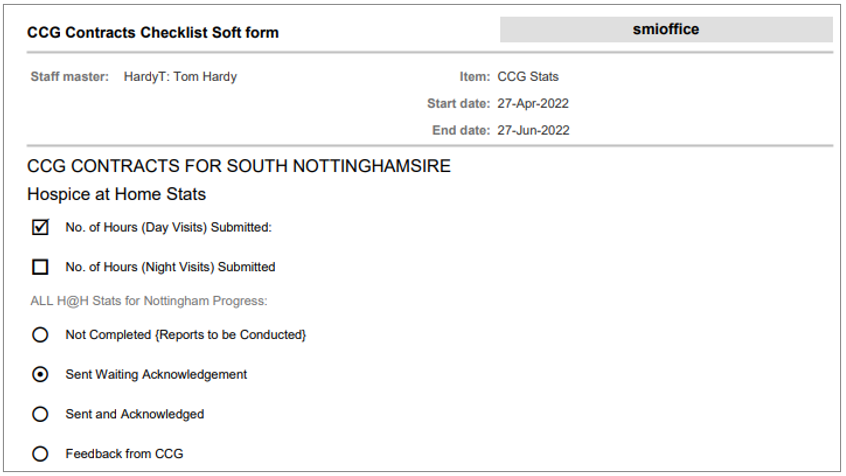Click the Feedback from CCG label text

coord(124,454)
